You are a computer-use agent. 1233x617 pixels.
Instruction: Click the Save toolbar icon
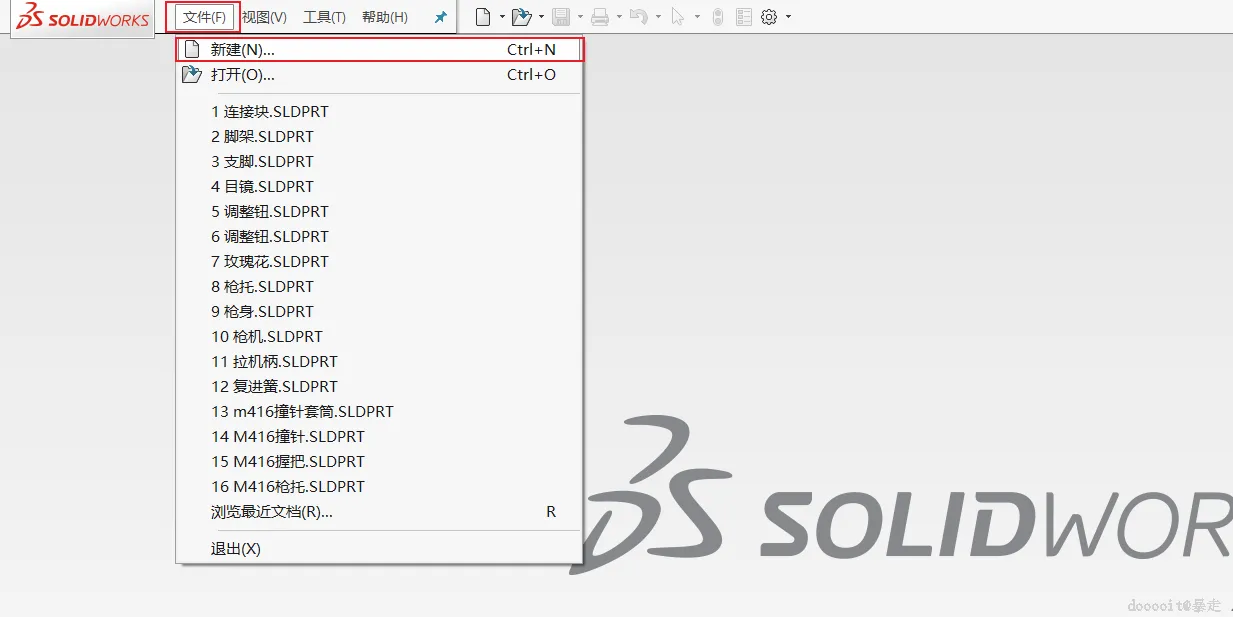click(561, 17)
